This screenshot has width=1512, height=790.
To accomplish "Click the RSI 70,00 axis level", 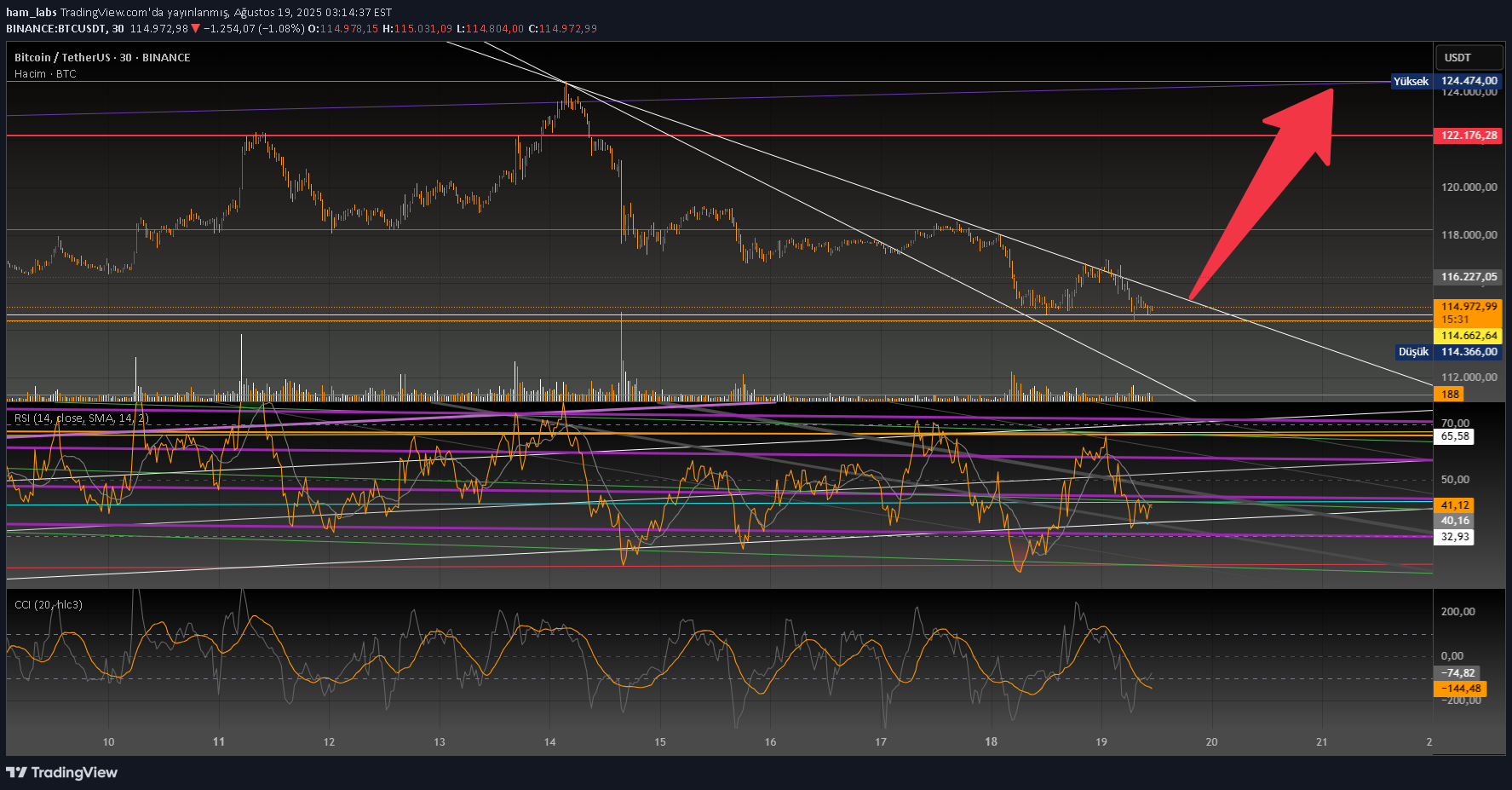I will pyautogui.click(x=1455, y=424).
